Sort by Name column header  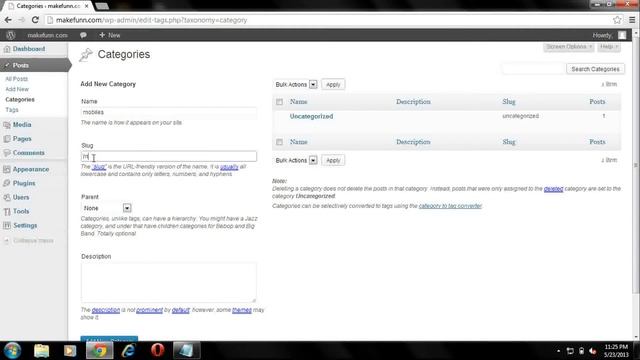pyautogui.click(x=298, y=102)
